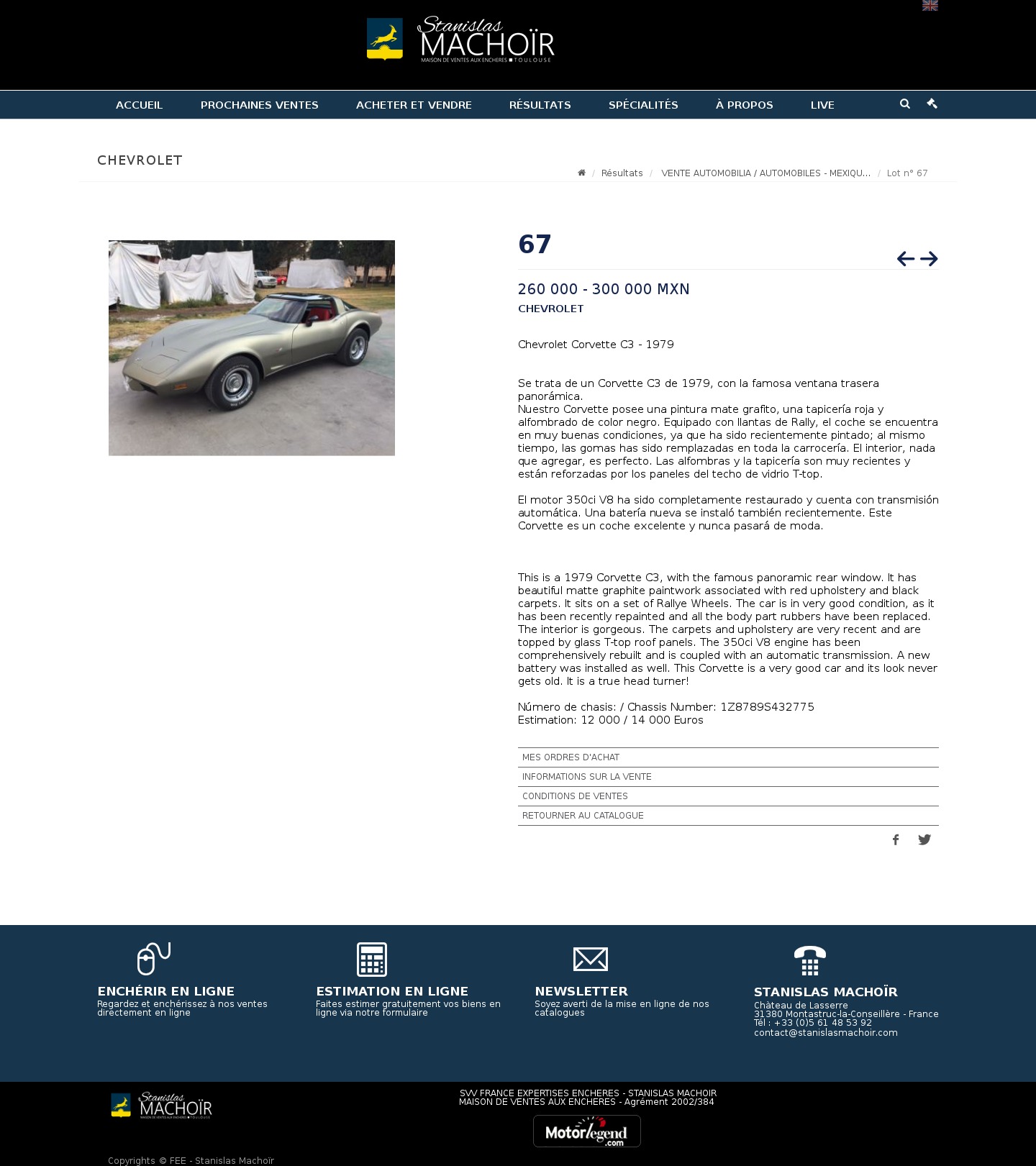1036x1166 pixels.
Task: Share lot on Twitter icon
Action: [924, 839]
